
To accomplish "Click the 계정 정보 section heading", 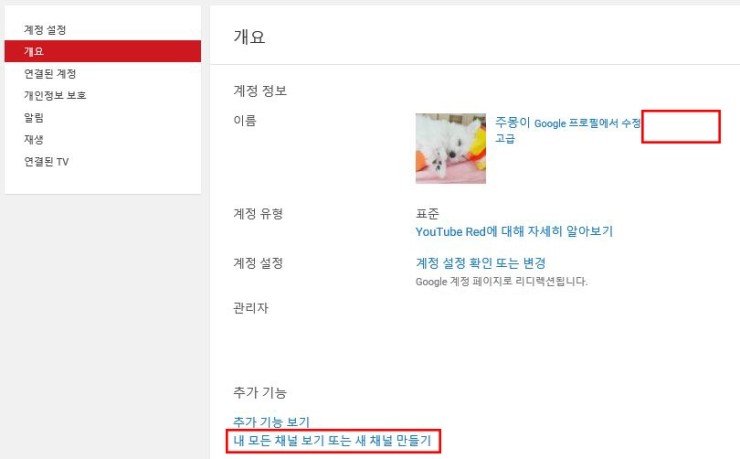I will coord(260,91).
